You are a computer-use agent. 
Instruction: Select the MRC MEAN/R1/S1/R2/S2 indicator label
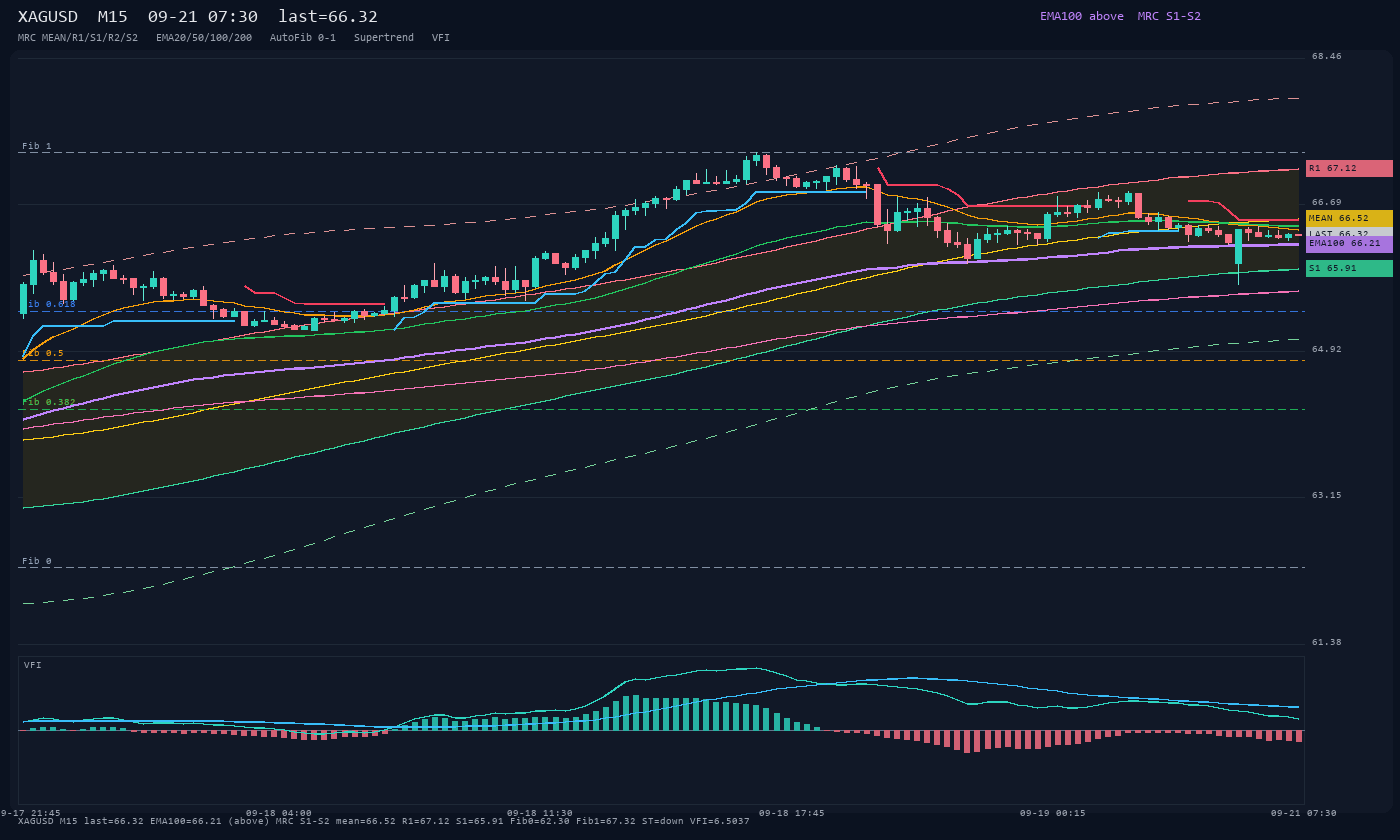78,38
